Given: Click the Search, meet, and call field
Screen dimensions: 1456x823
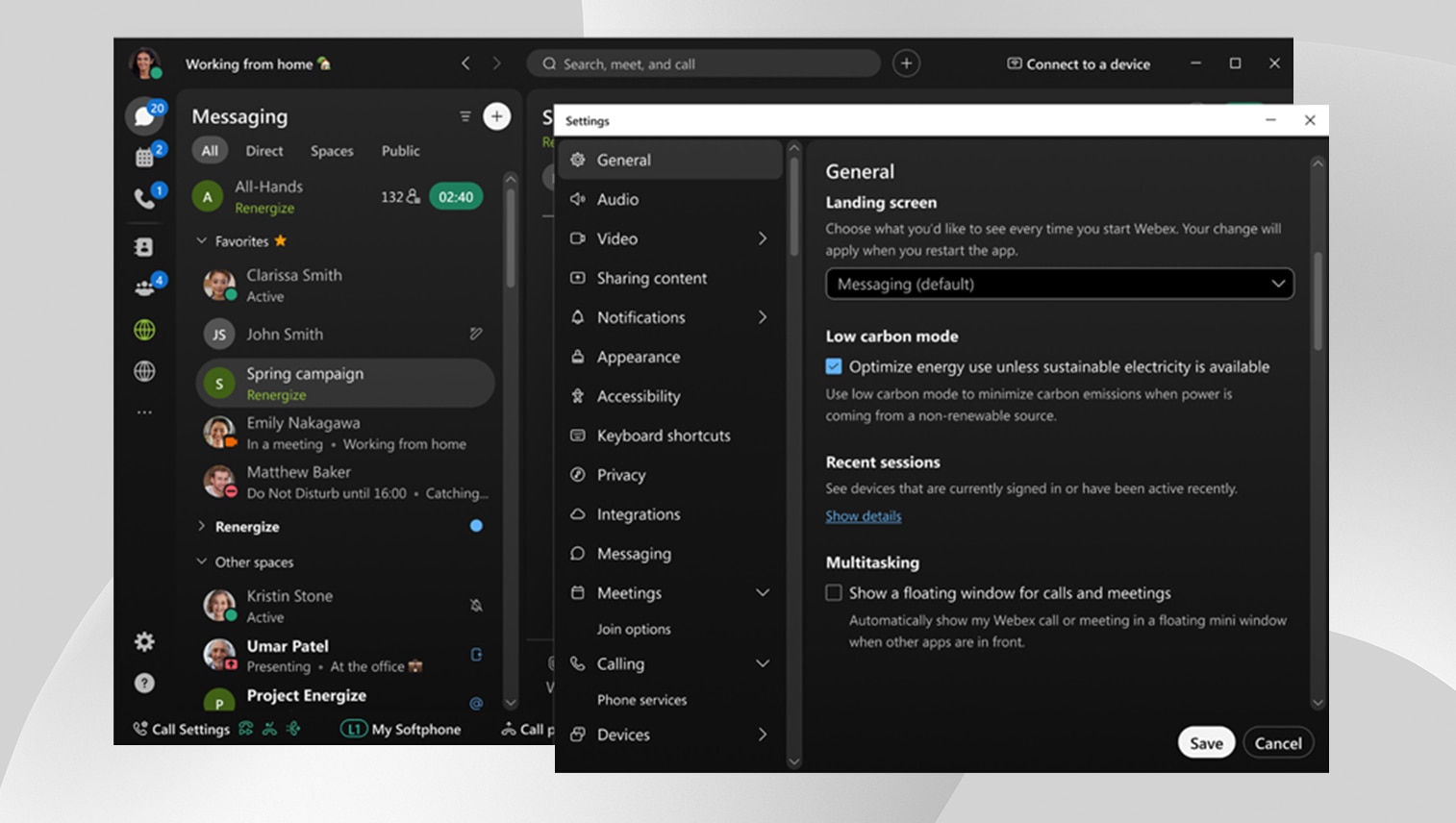Looking at the screenshot, I should 703,63.
